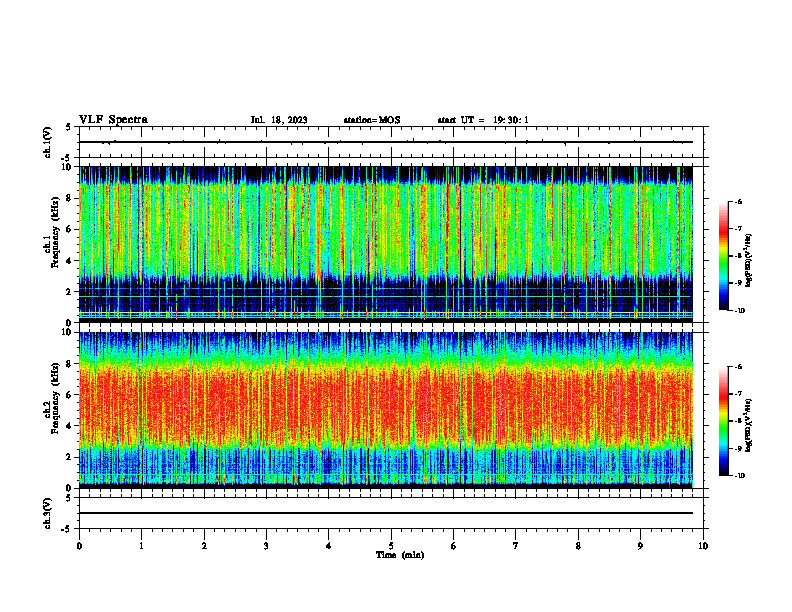
Task: Click the "5" tick on the time axis
Action: tap(391, 546)
